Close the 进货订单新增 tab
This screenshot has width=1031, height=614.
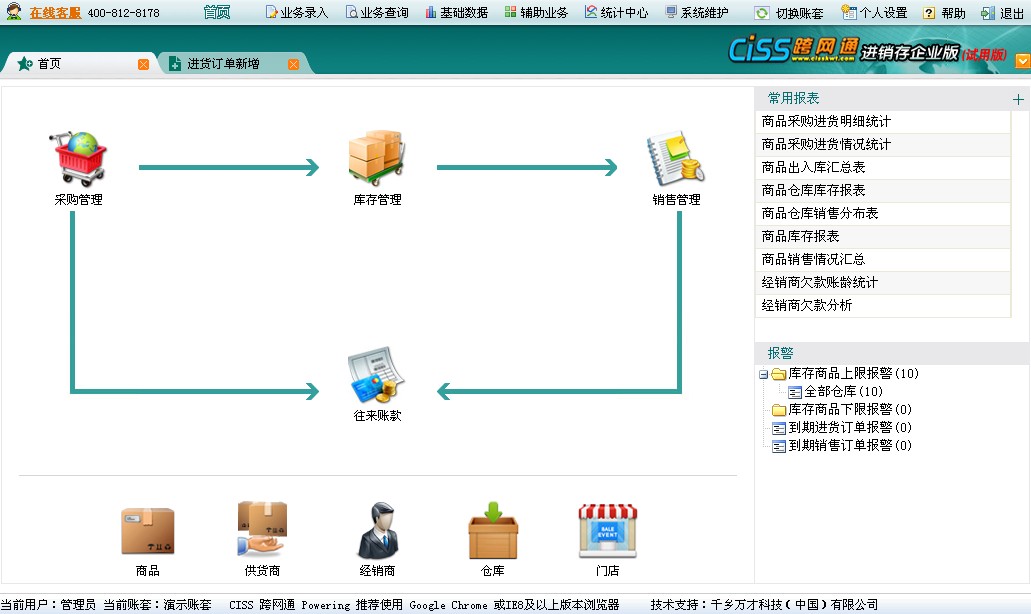(x=293, y=65)
